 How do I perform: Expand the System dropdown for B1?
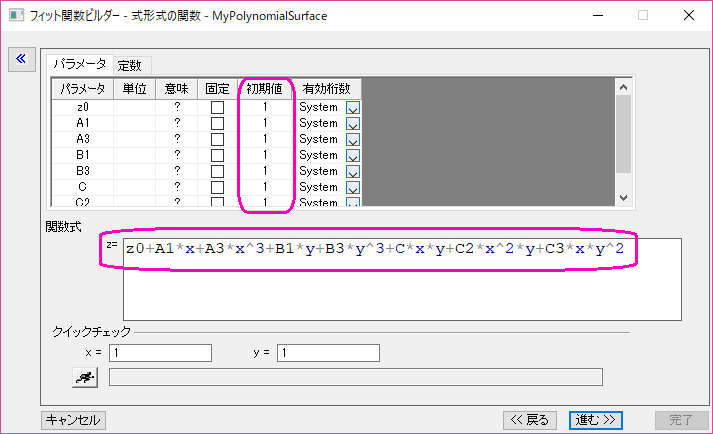click(353, 155)
